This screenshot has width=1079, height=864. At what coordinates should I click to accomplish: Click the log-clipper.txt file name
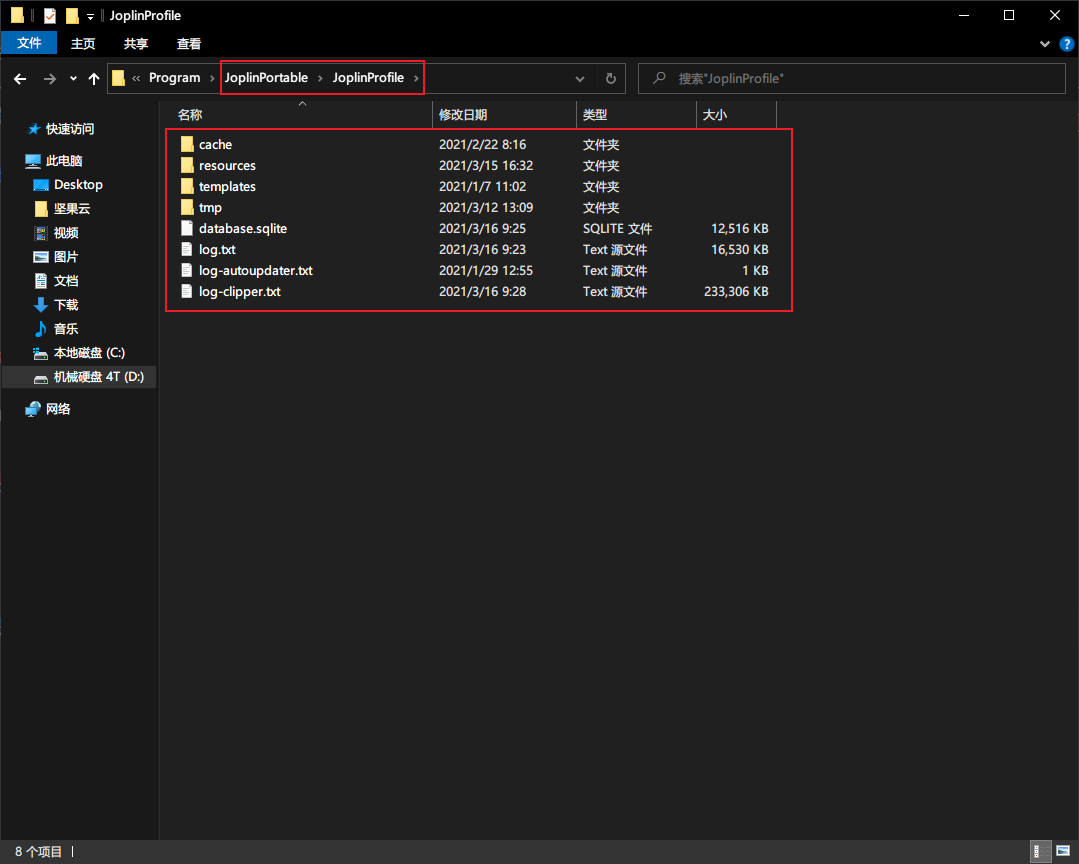(x=239, y=292)
